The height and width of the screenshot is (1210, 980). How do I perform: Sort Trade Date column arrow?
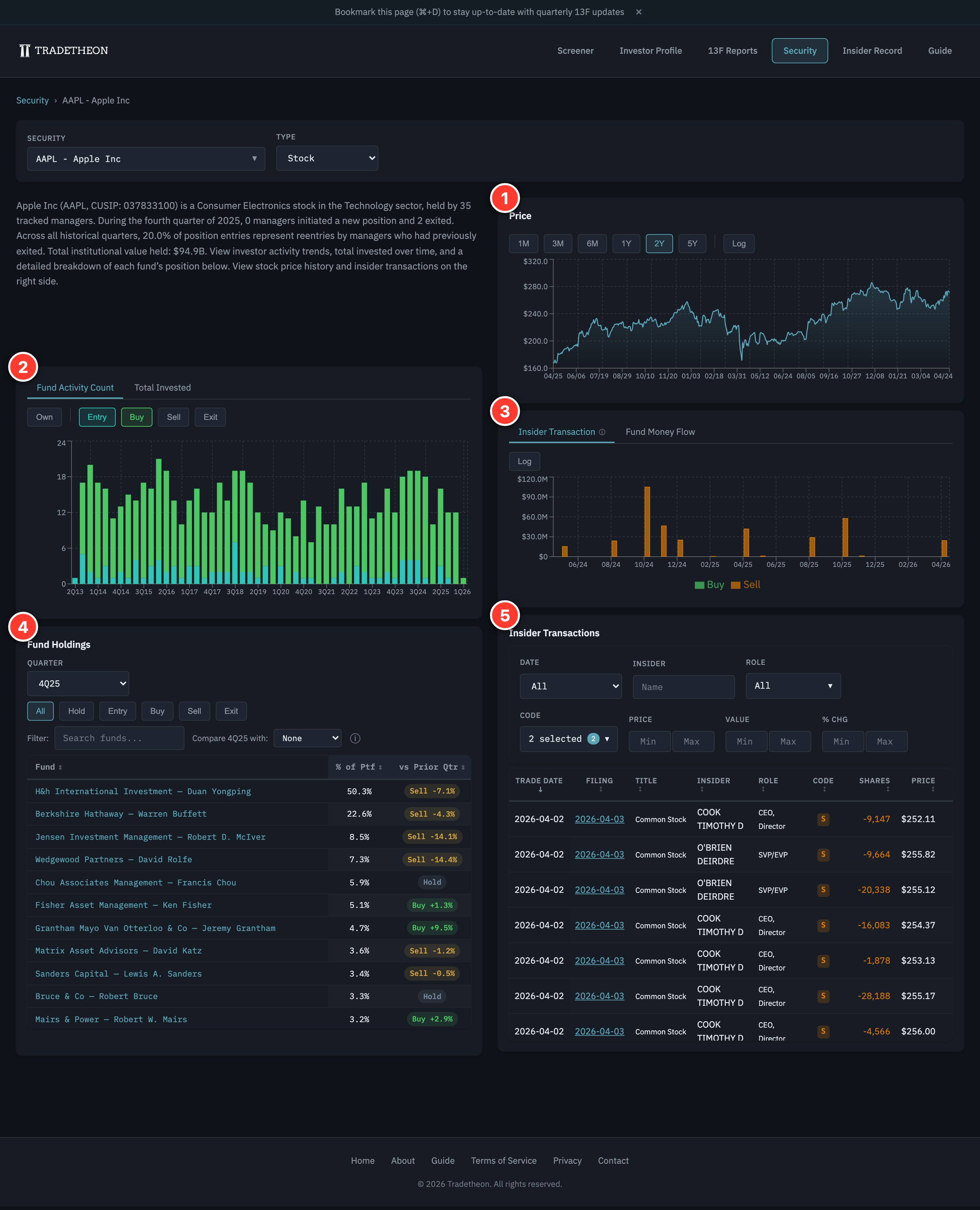coord(540,790)
